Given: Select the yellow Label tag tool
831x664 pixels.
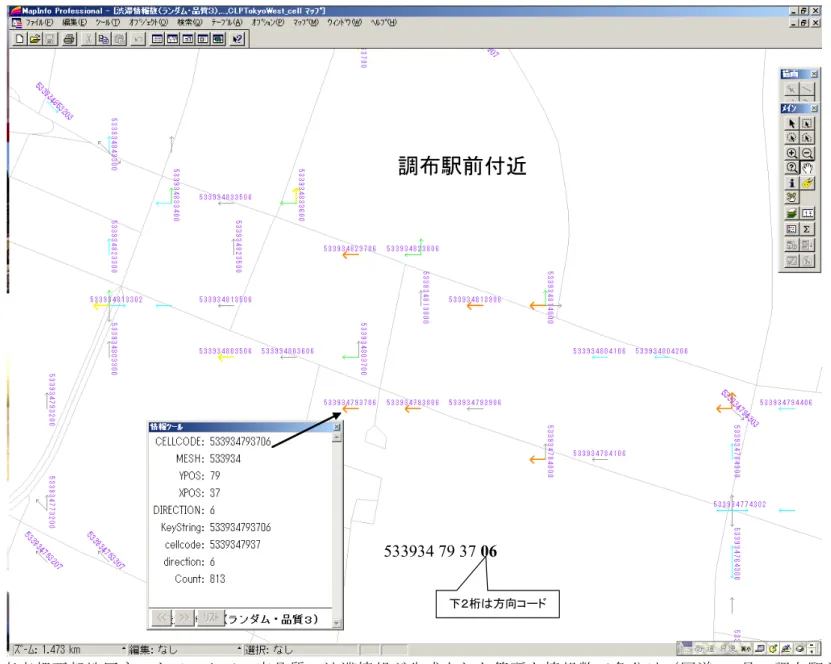Looking at the screenshot, I should (x=807, y=183).
